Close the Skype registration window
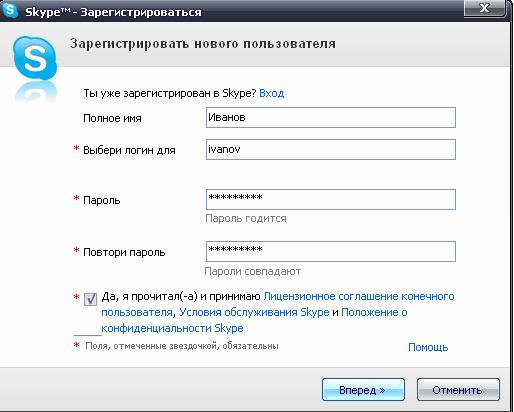 pos(484,8)
